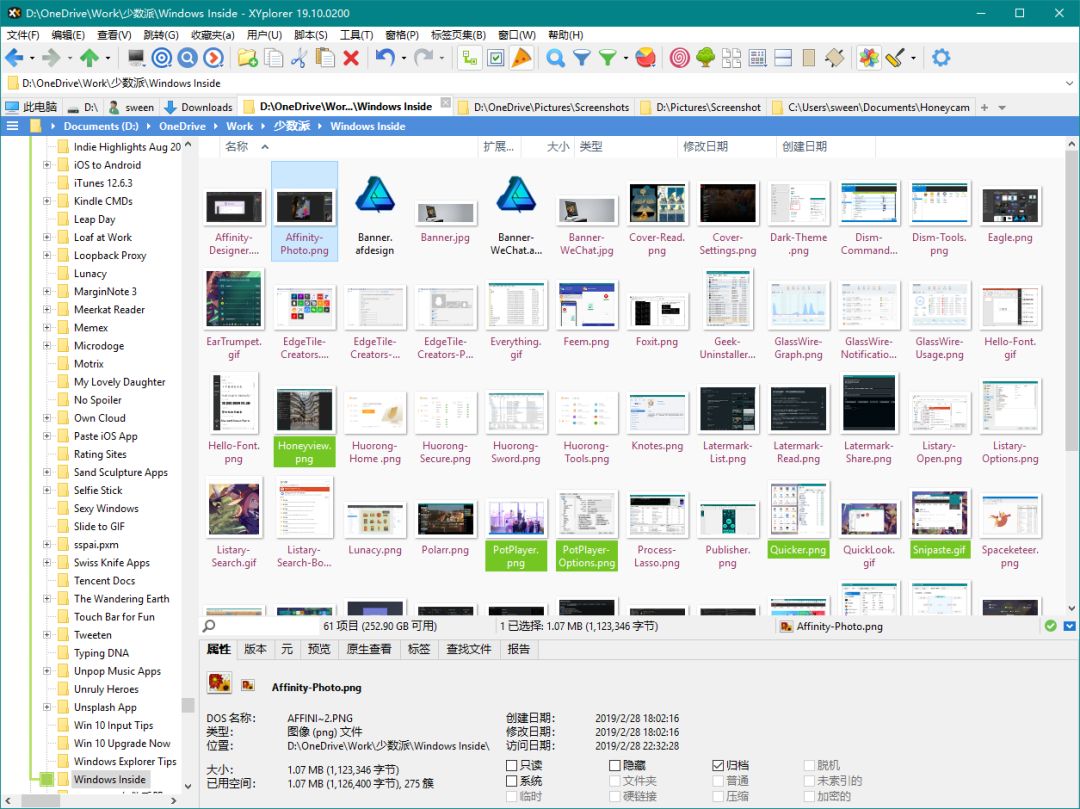
Task: Click the brush sweep toolbar icon
Action: (895, 58)
